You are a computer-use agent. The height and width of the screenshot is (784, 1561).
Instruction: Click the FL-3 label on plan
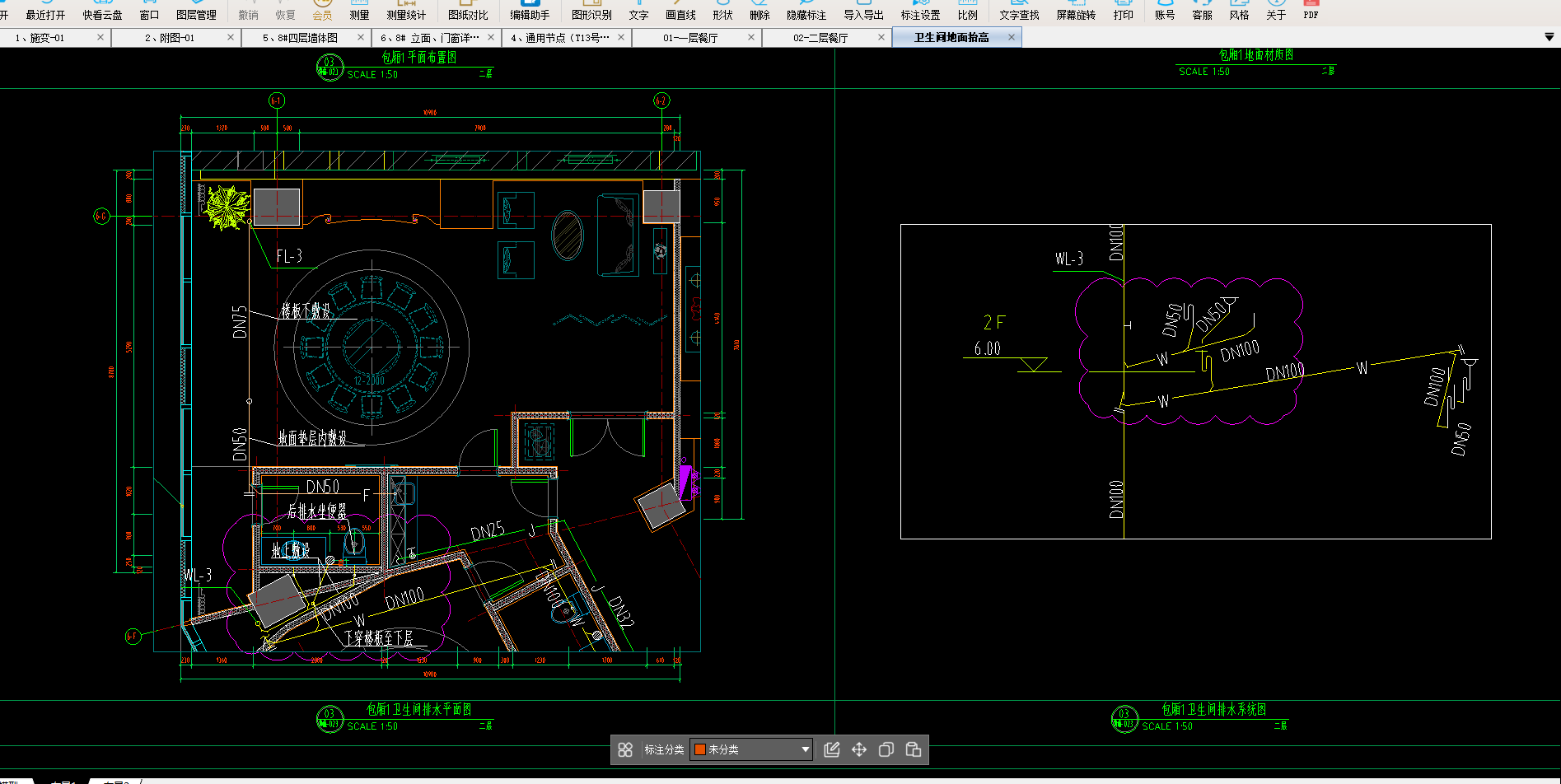pos(289,257)
